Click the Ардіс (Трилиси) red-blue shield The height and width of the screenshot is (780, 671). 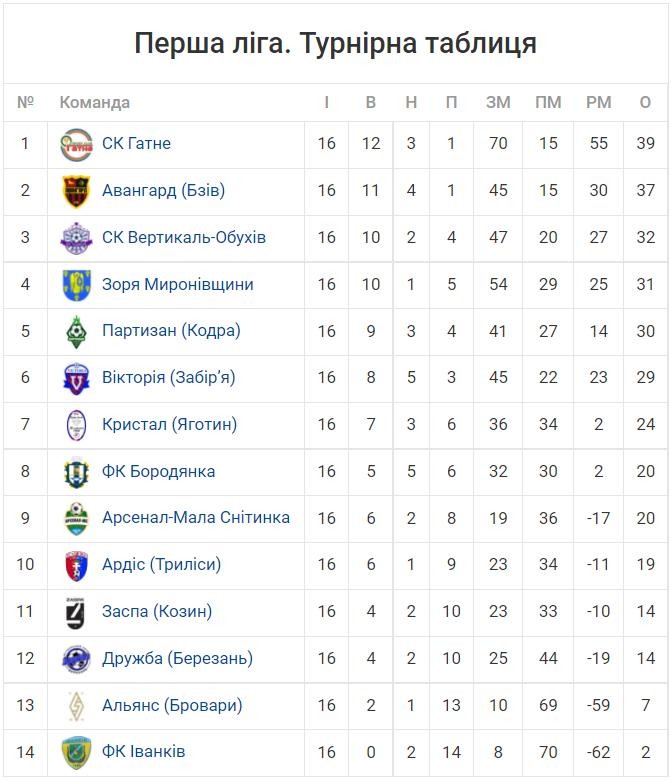tap(76, 566)
